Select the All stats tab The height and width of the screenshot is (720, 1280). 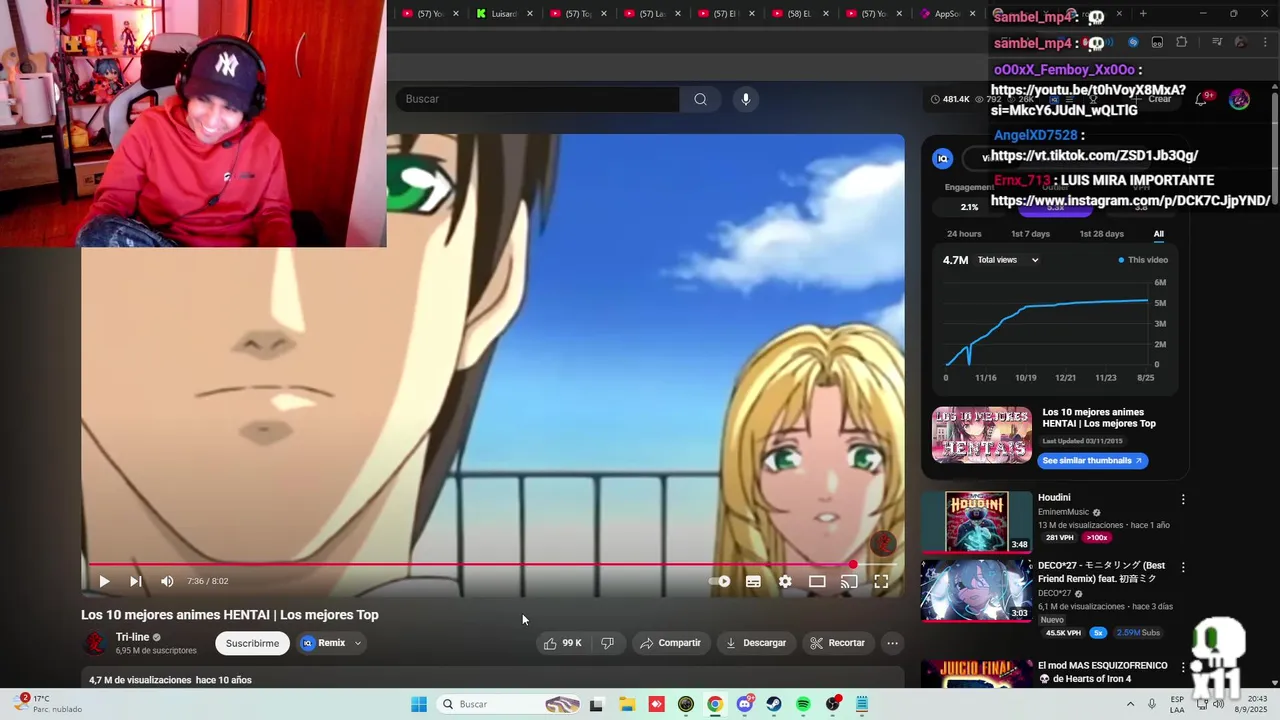[x=1158, y=234]
